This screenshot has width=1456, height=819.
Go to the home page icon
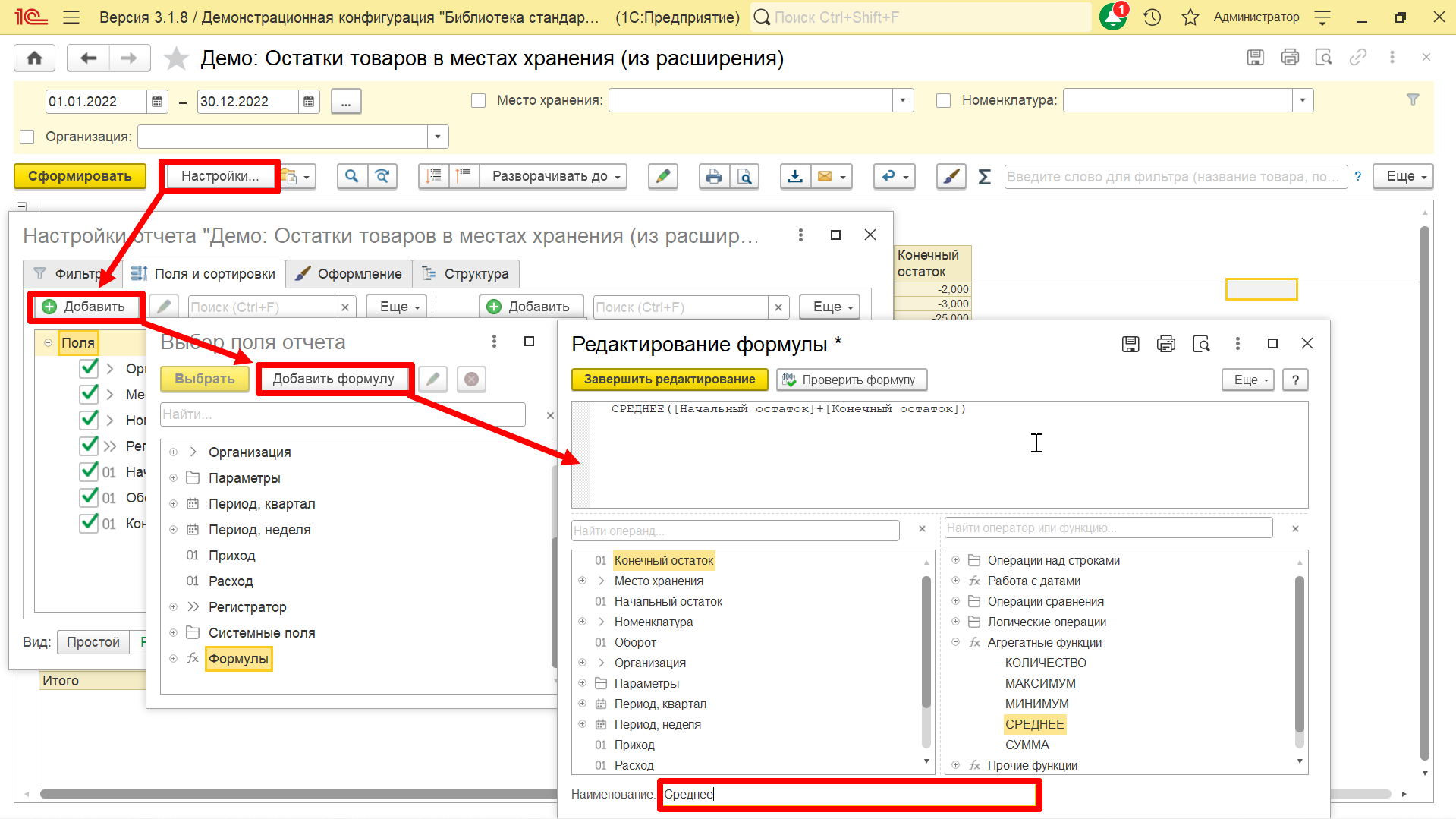click(34, 58)
